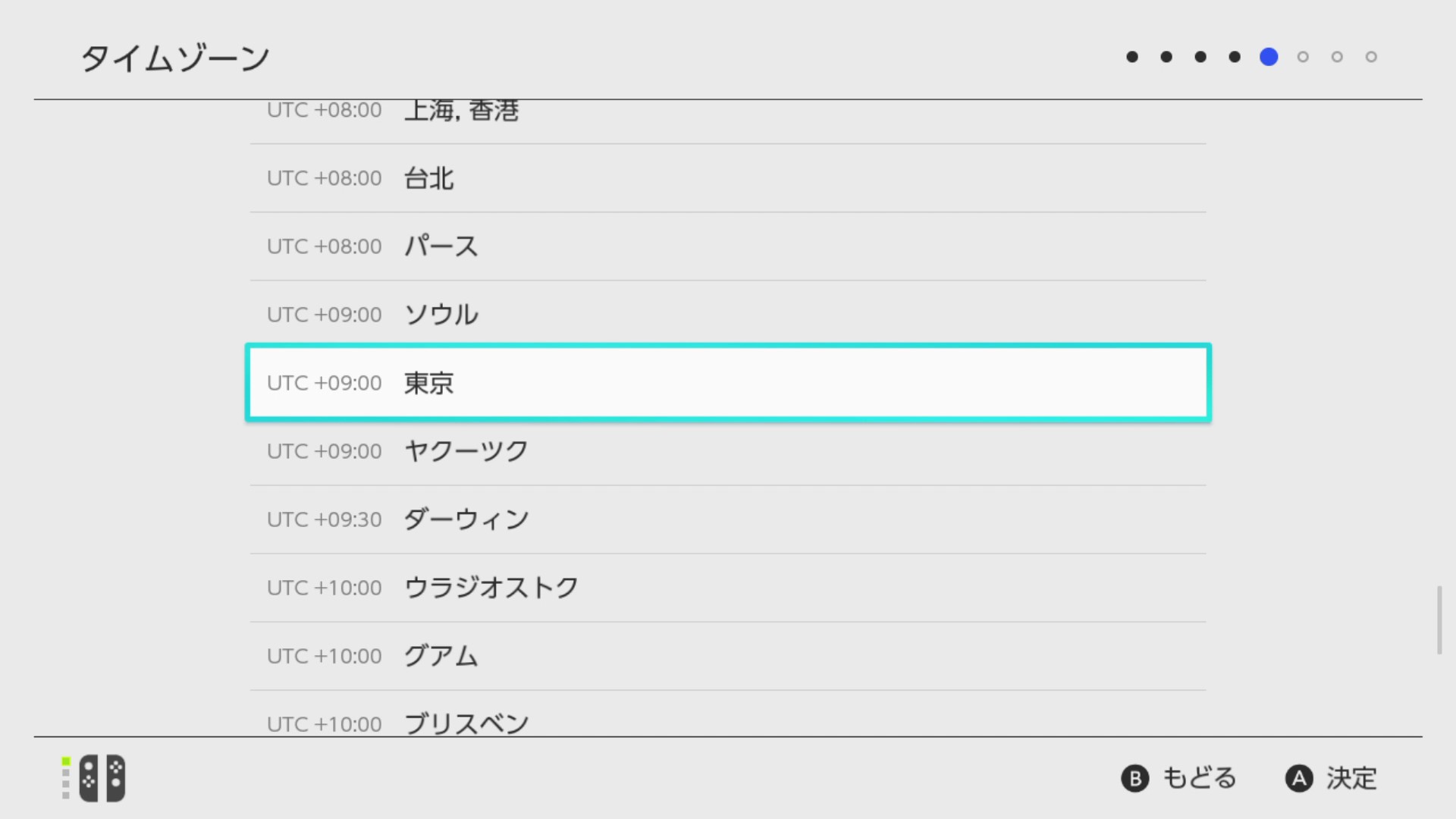Select the 東京 UTC +09:00 timezone
The image size is (1456, 819).
click(728, 383)
